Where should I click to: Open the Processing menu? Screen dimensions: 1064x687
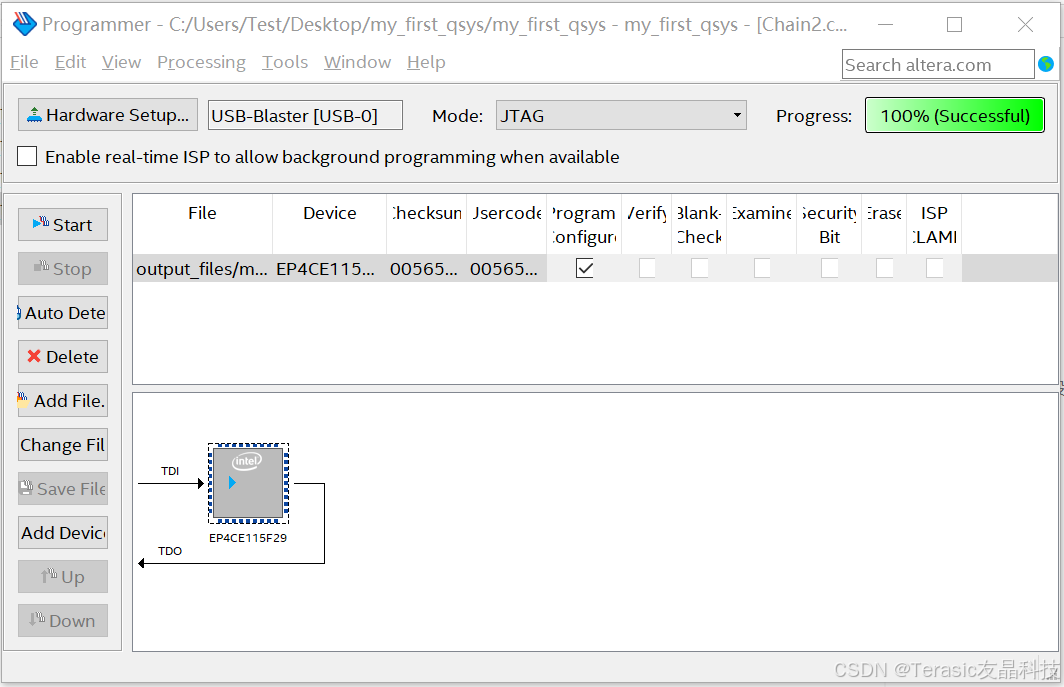pos(202,62)
